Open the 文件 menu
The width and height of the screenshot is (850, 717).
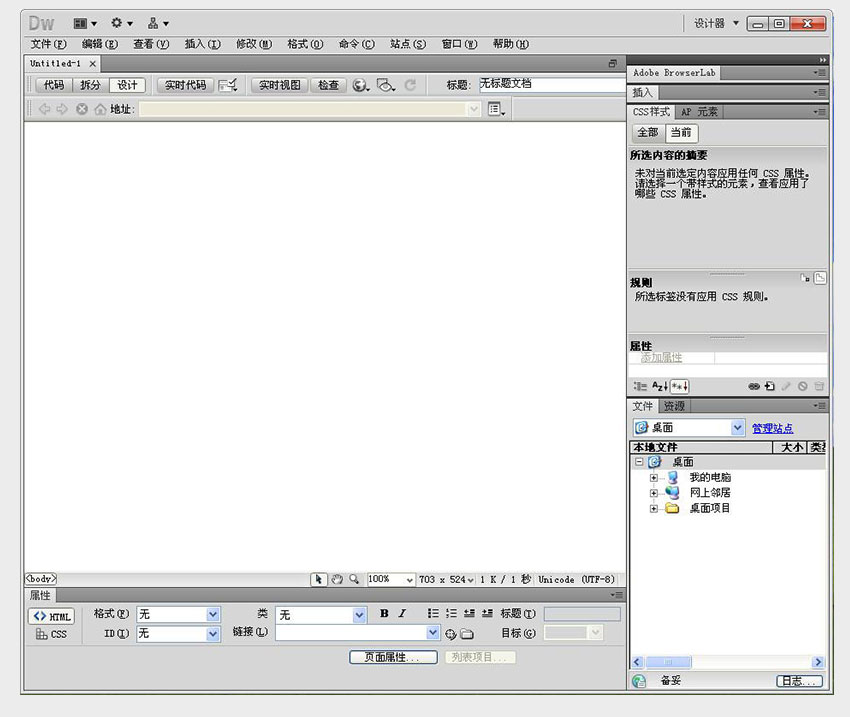48,44
